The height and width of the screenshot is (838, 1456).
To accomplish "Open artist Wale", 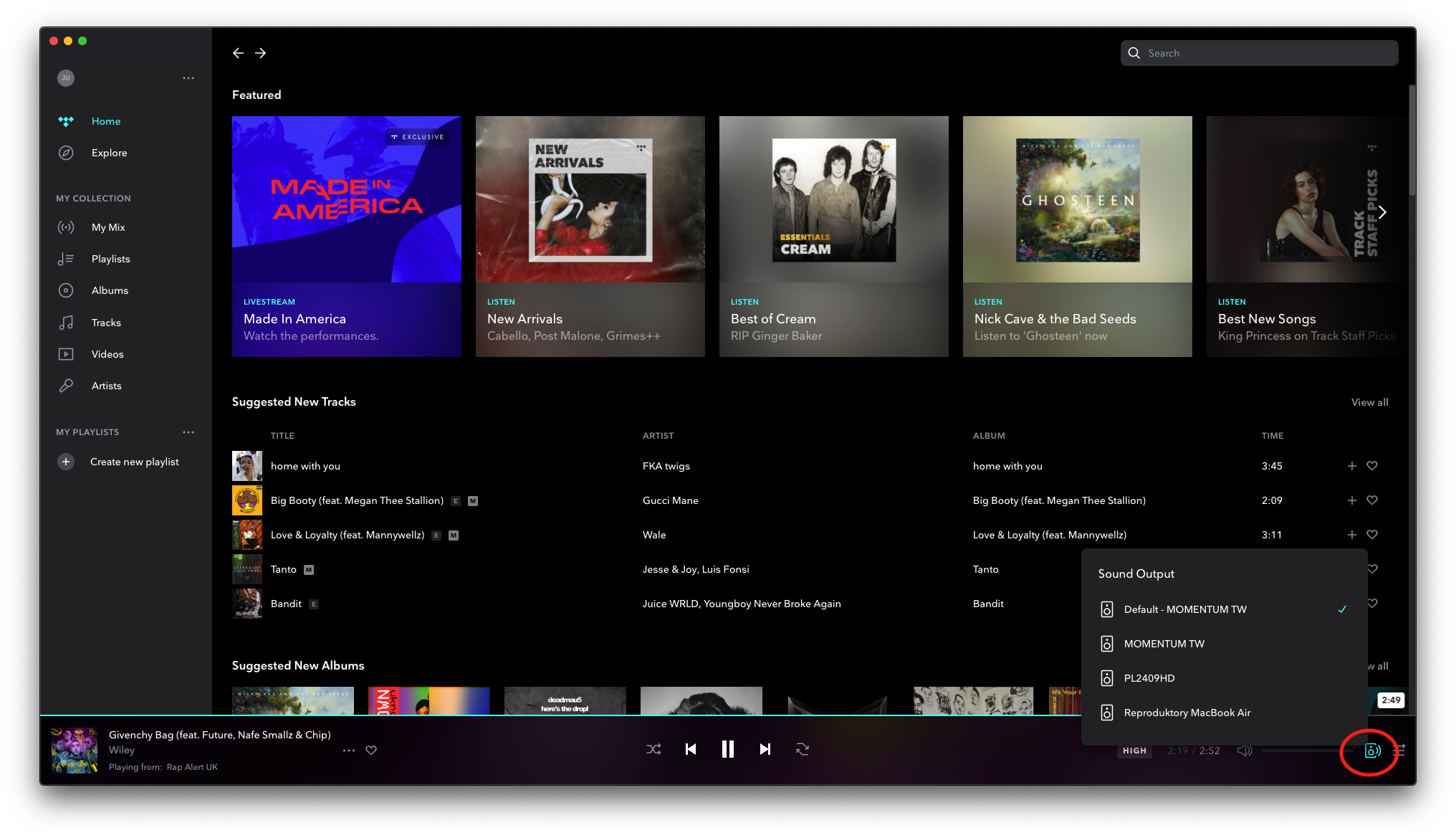I will click(x=654, y=535).
